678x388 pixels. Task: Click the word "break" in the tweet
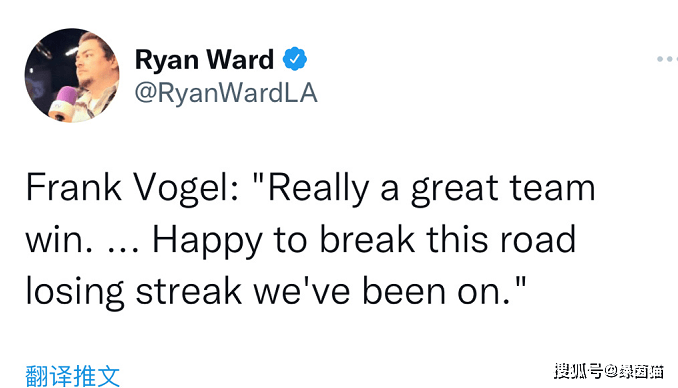click(x=367, y=239)
